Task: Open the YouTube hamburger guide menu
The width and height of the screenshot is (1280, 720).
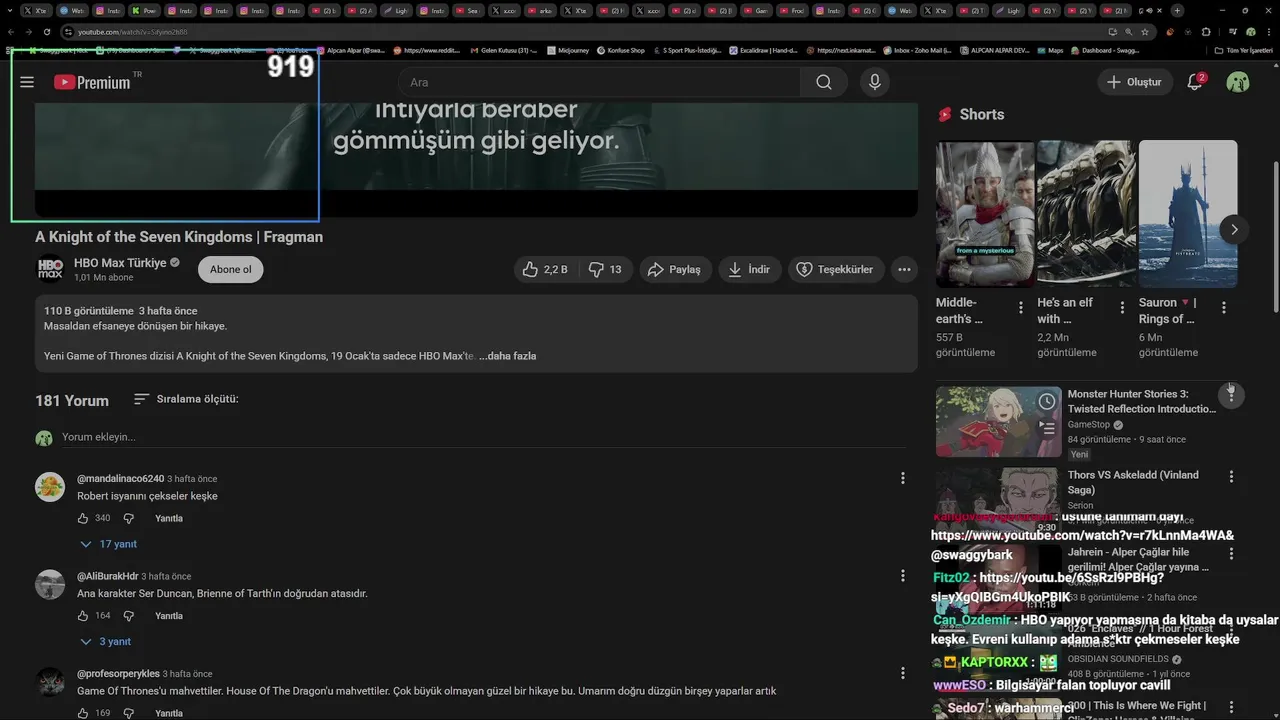Action: (x=27, y=82)
